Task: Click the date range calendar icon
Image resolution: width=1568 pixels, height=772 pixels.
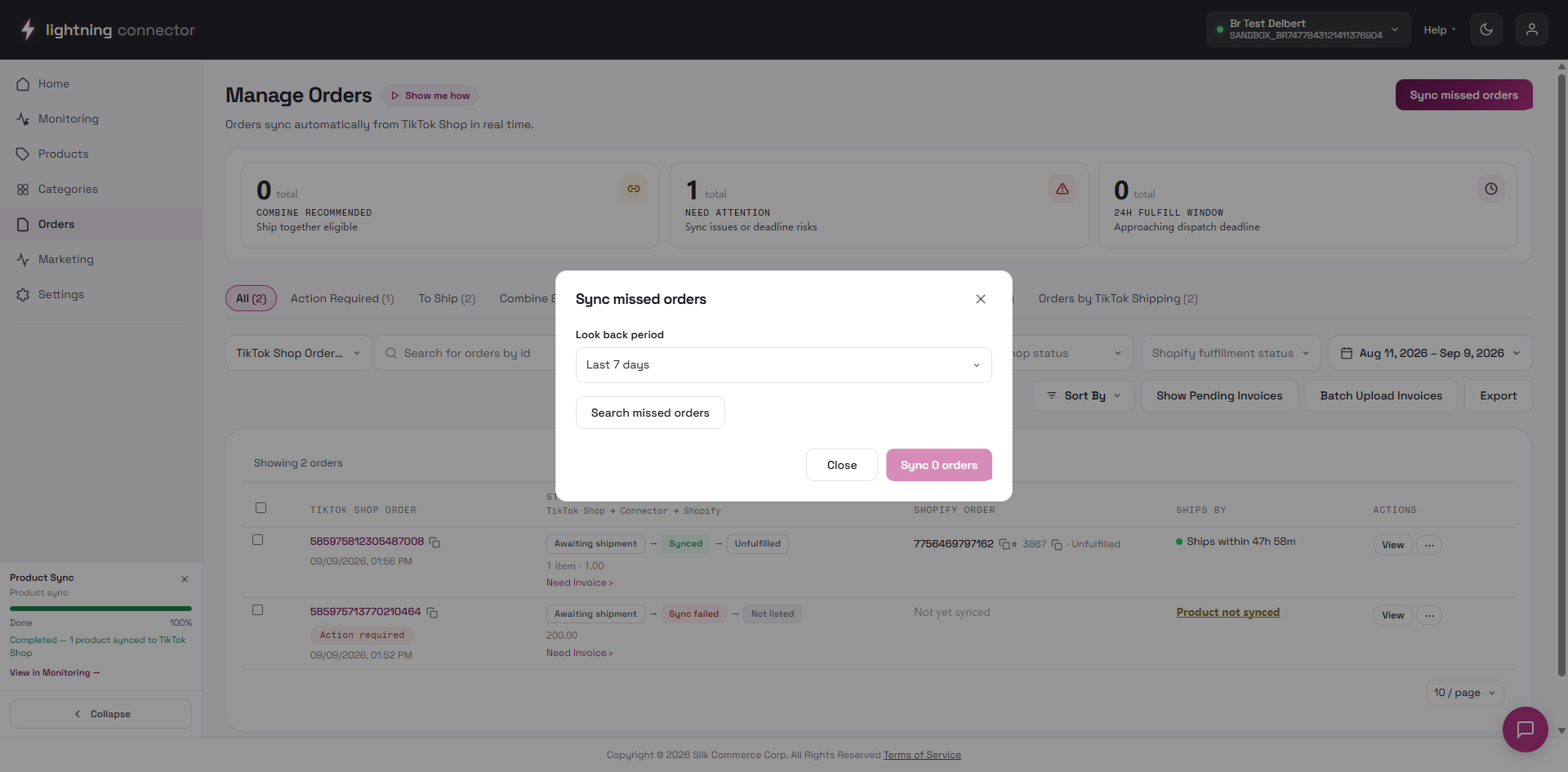Action: coord(1347,353)
